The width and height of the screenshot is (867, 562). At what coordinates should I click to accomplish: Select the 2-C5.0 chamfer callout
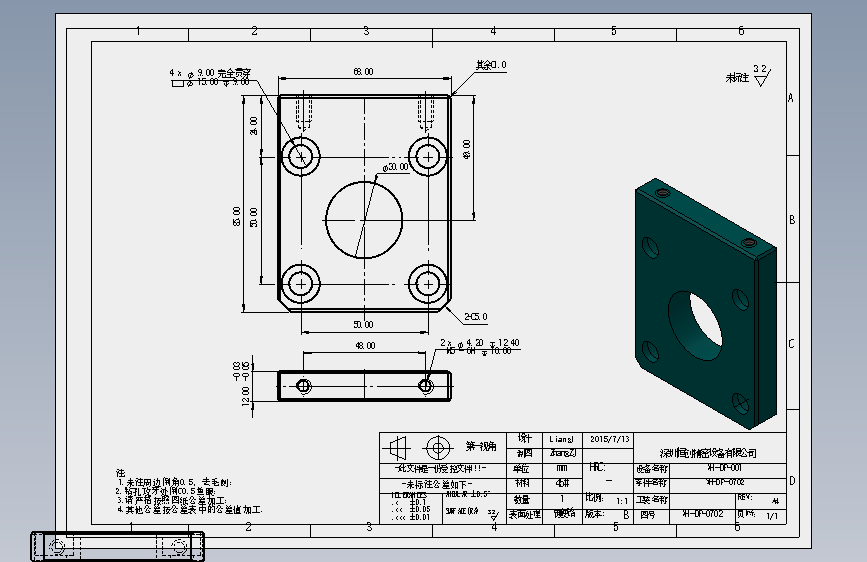coord(476,316)
